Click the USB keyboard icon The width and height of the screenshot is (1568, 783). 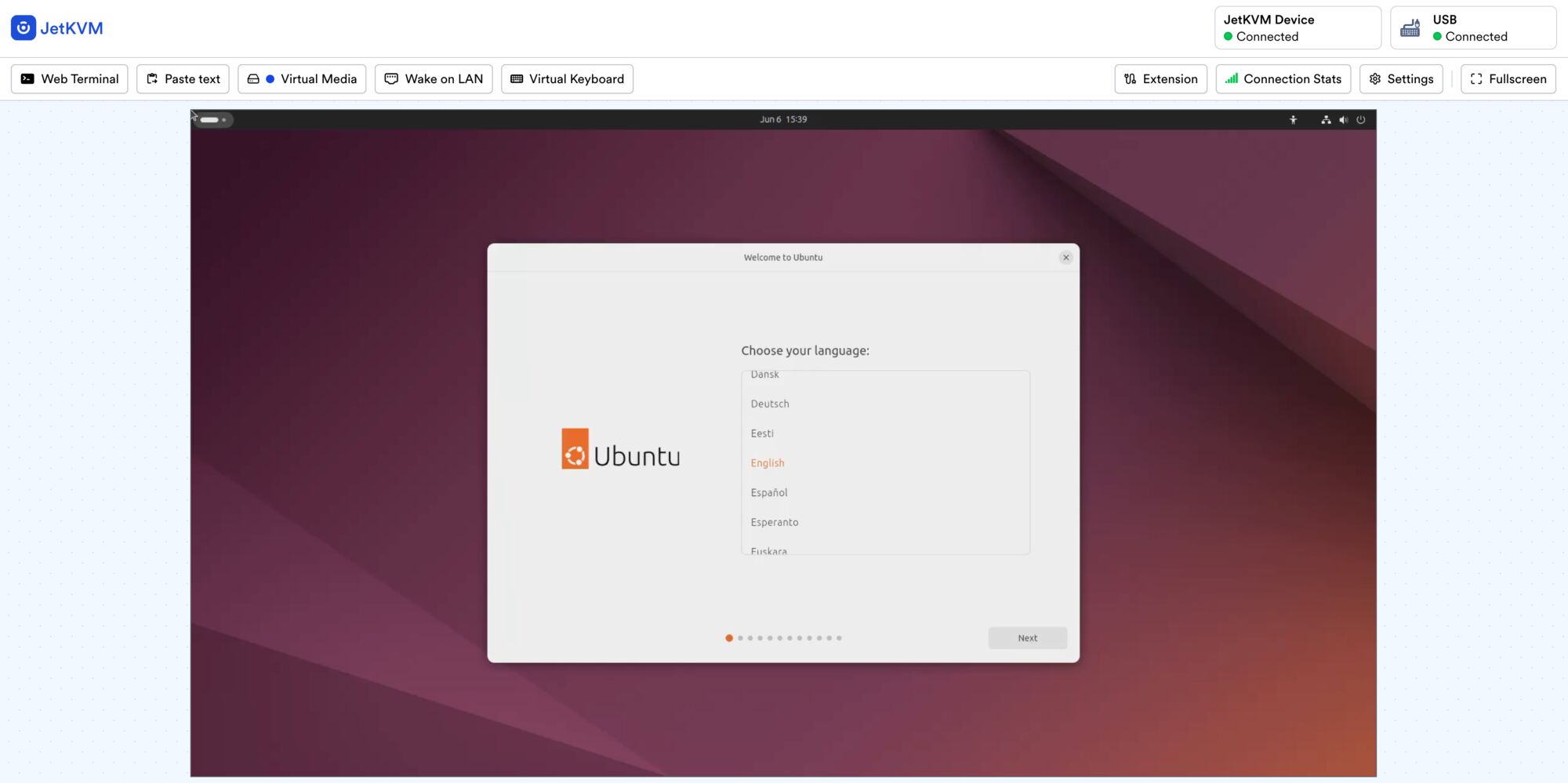(1410, 28)
